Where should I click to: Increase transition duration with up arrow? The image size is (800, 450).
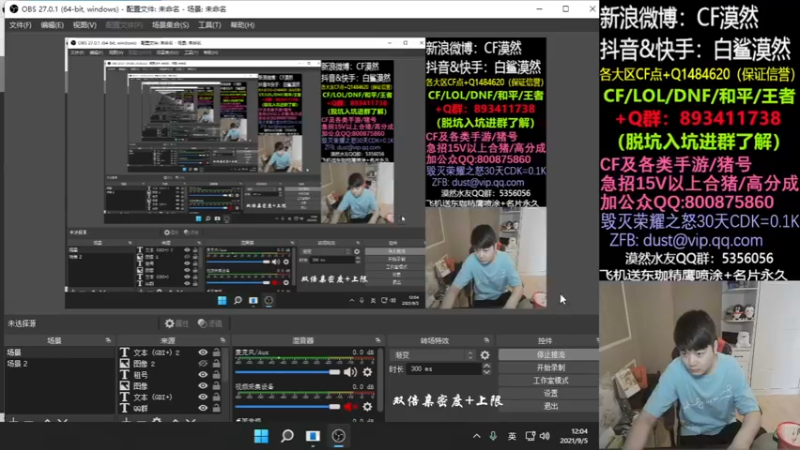coord(487,366)
